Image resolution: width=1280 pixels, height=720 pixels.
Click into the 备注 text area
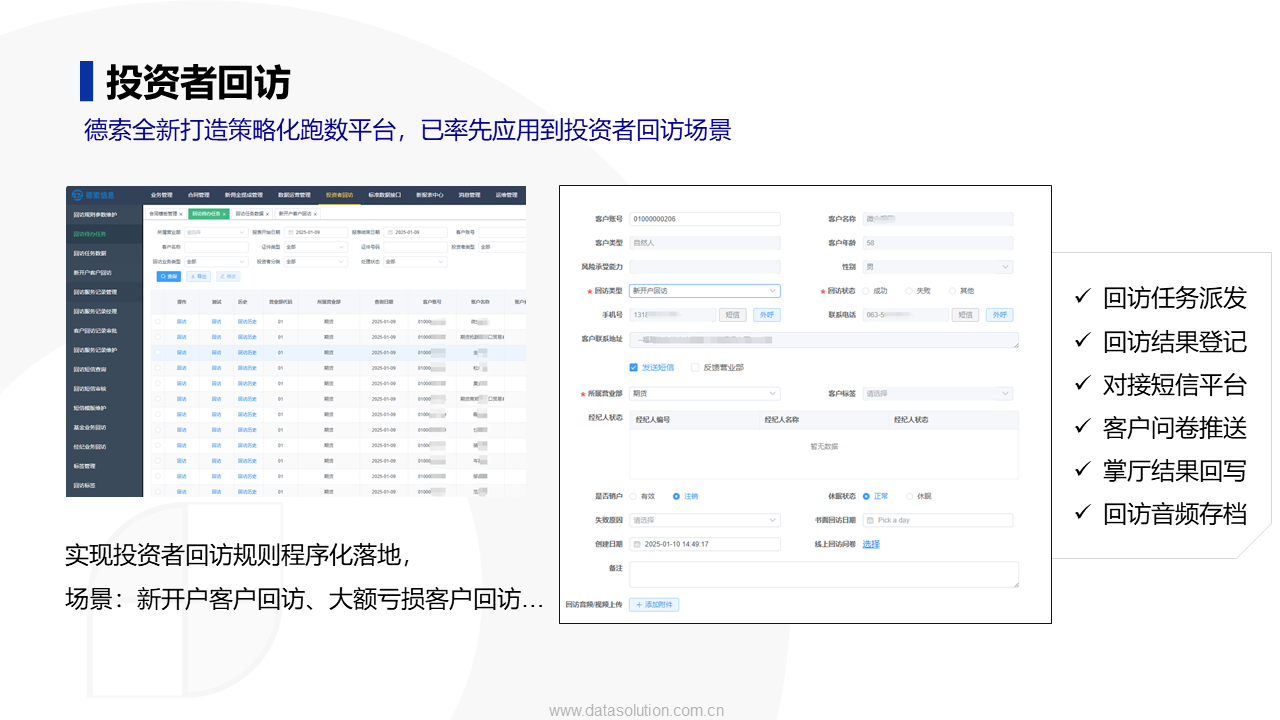[x=824, y=574]
